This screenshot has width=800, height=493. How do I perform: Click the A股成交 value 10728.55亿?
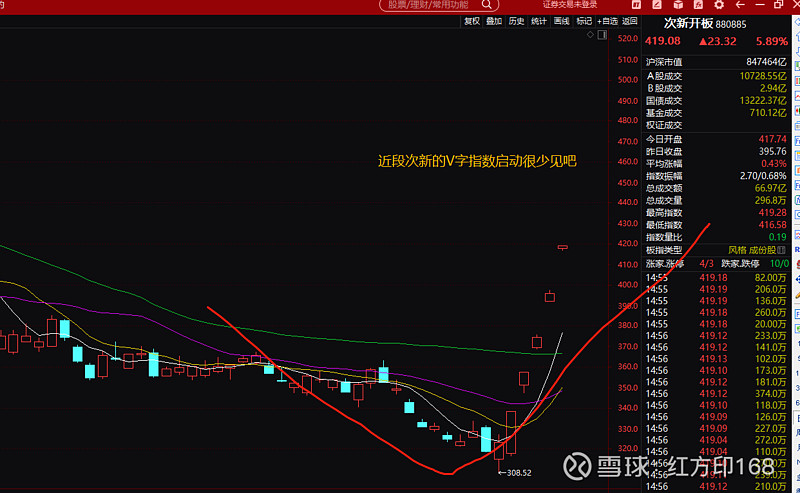click(763, 76)
